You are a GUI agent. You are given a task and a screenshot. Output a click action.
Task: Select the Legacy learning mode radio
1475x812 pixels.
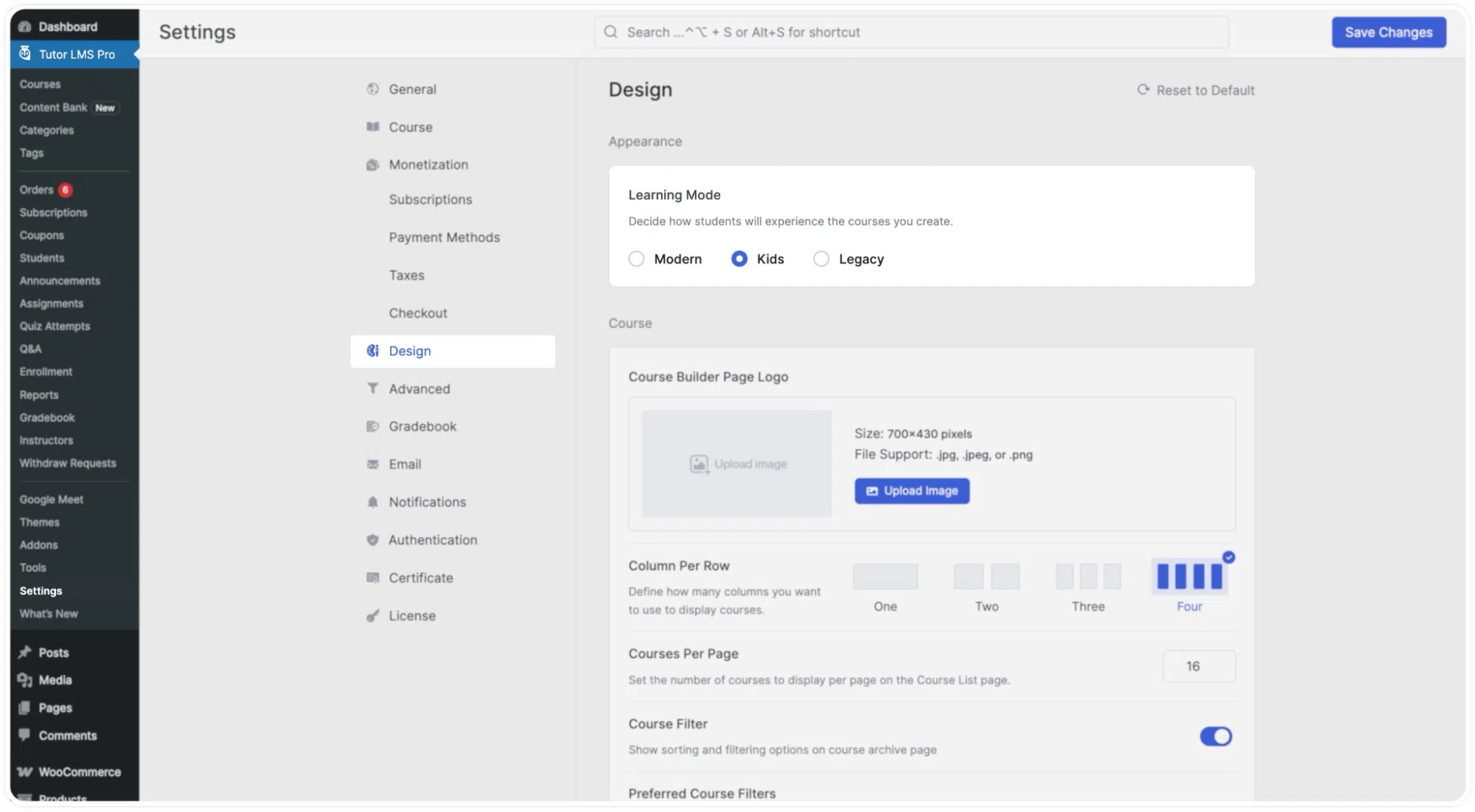821,259
